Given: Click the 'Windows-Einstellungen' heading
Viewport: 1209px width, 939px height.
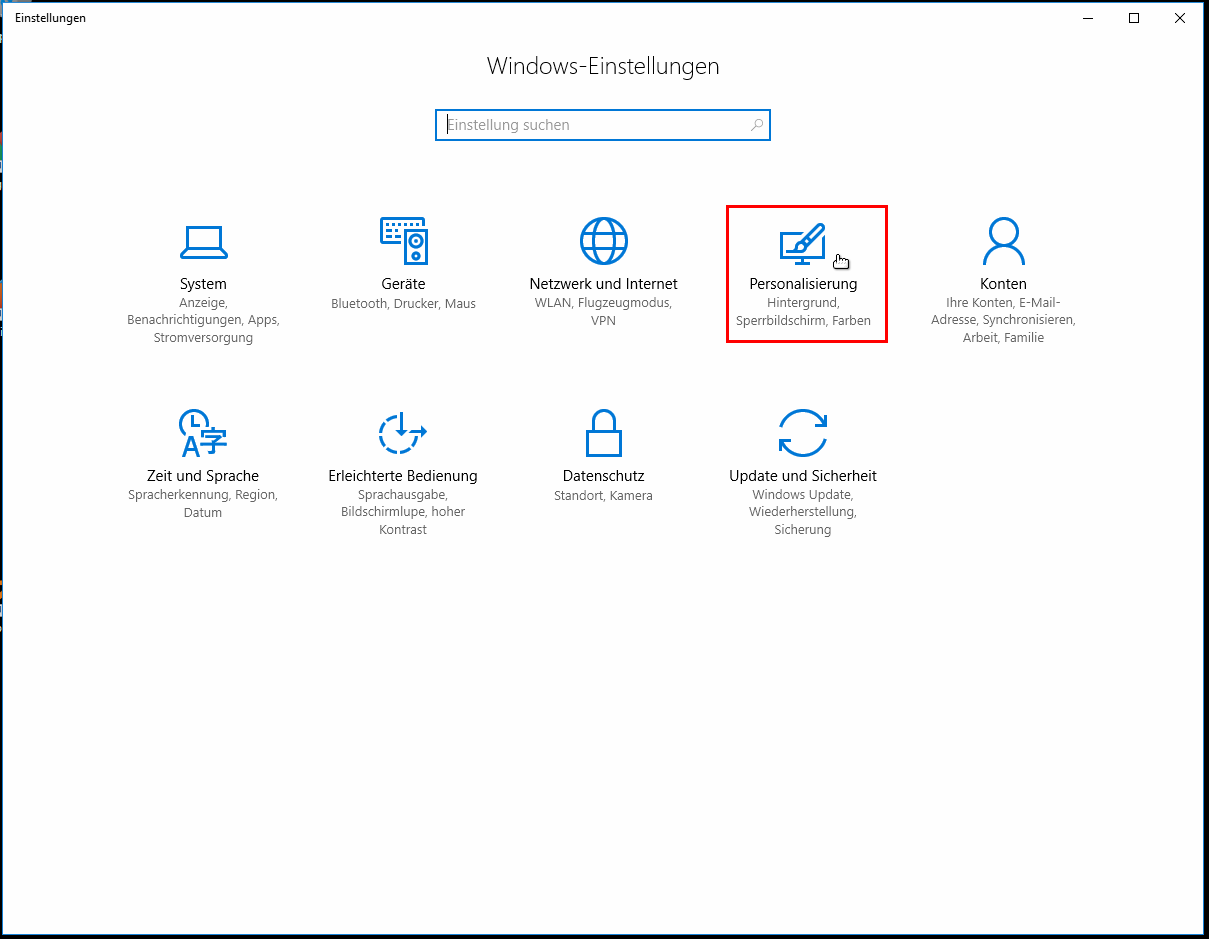Looking at the screenshot, I should (x=603, y=66).
